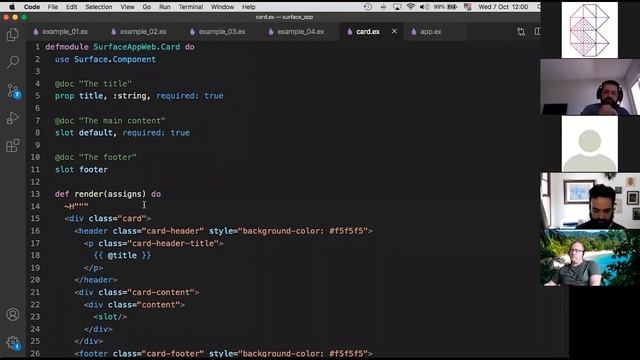Click the green zoom window button

pos(24,17)
